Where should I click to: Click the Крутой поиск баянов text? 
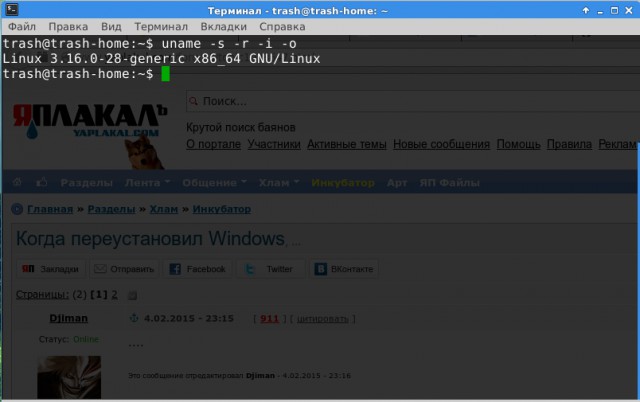point(241,127)
